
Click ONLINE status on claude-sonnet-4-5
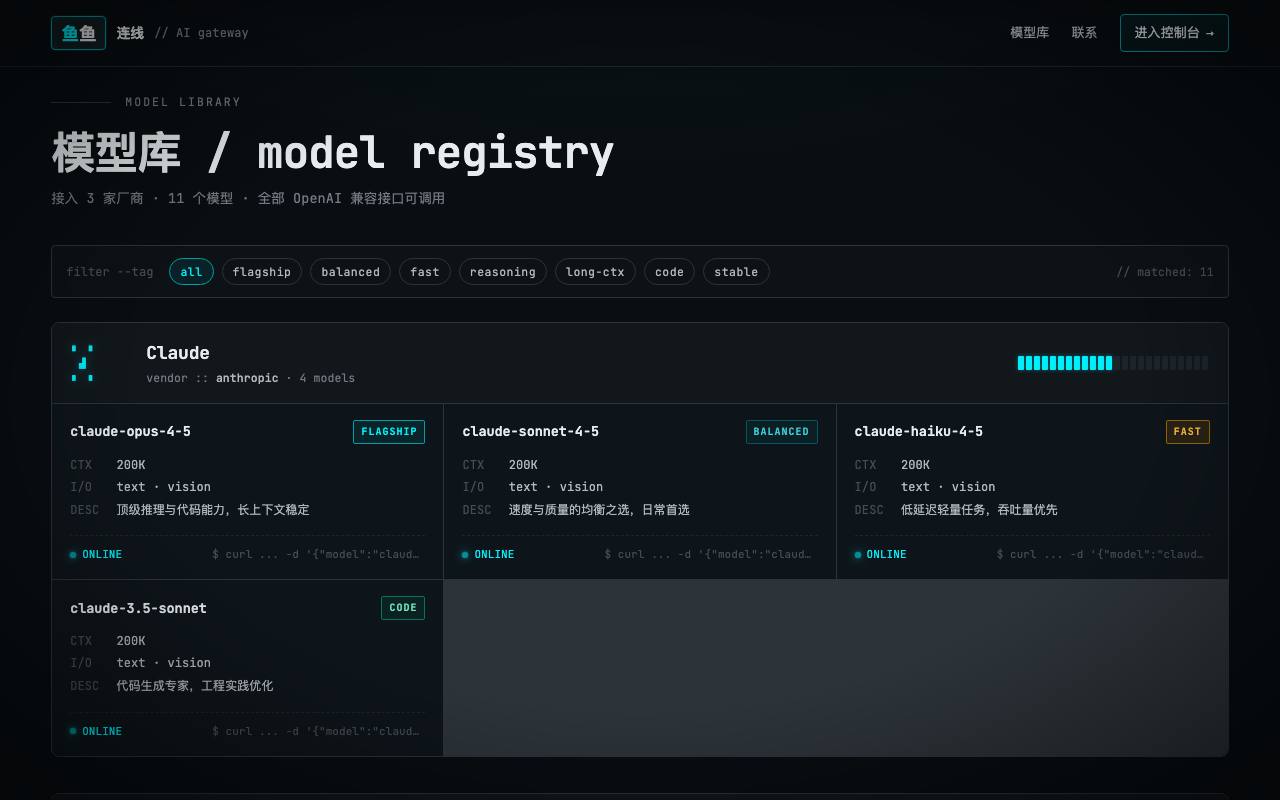488,554
